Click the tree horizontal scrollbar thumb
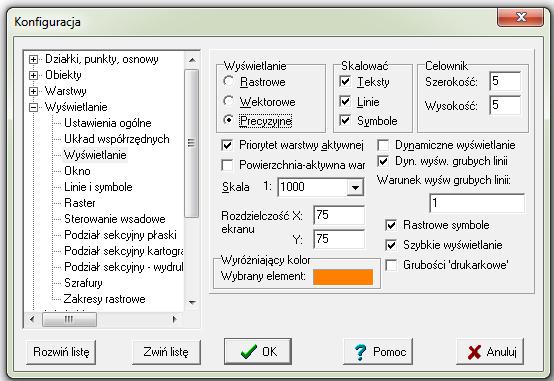554x381 pixels. pyautogui.click(x=69, y=320)
